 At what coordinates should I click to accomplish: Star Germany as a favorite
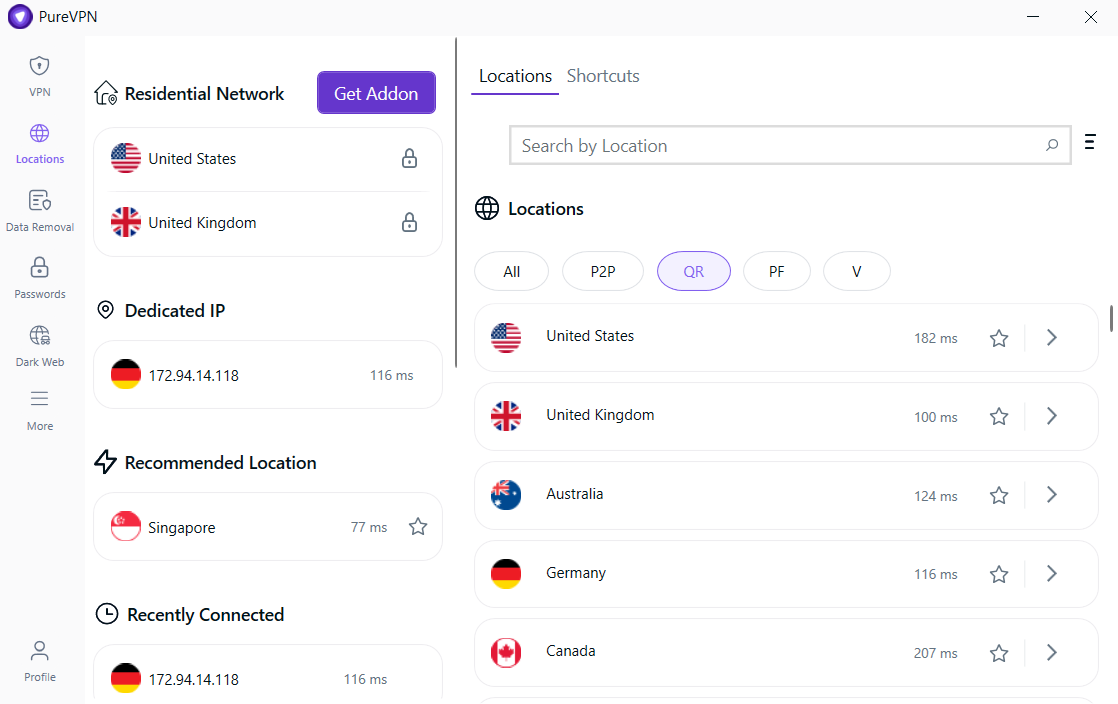pos(999,574)
